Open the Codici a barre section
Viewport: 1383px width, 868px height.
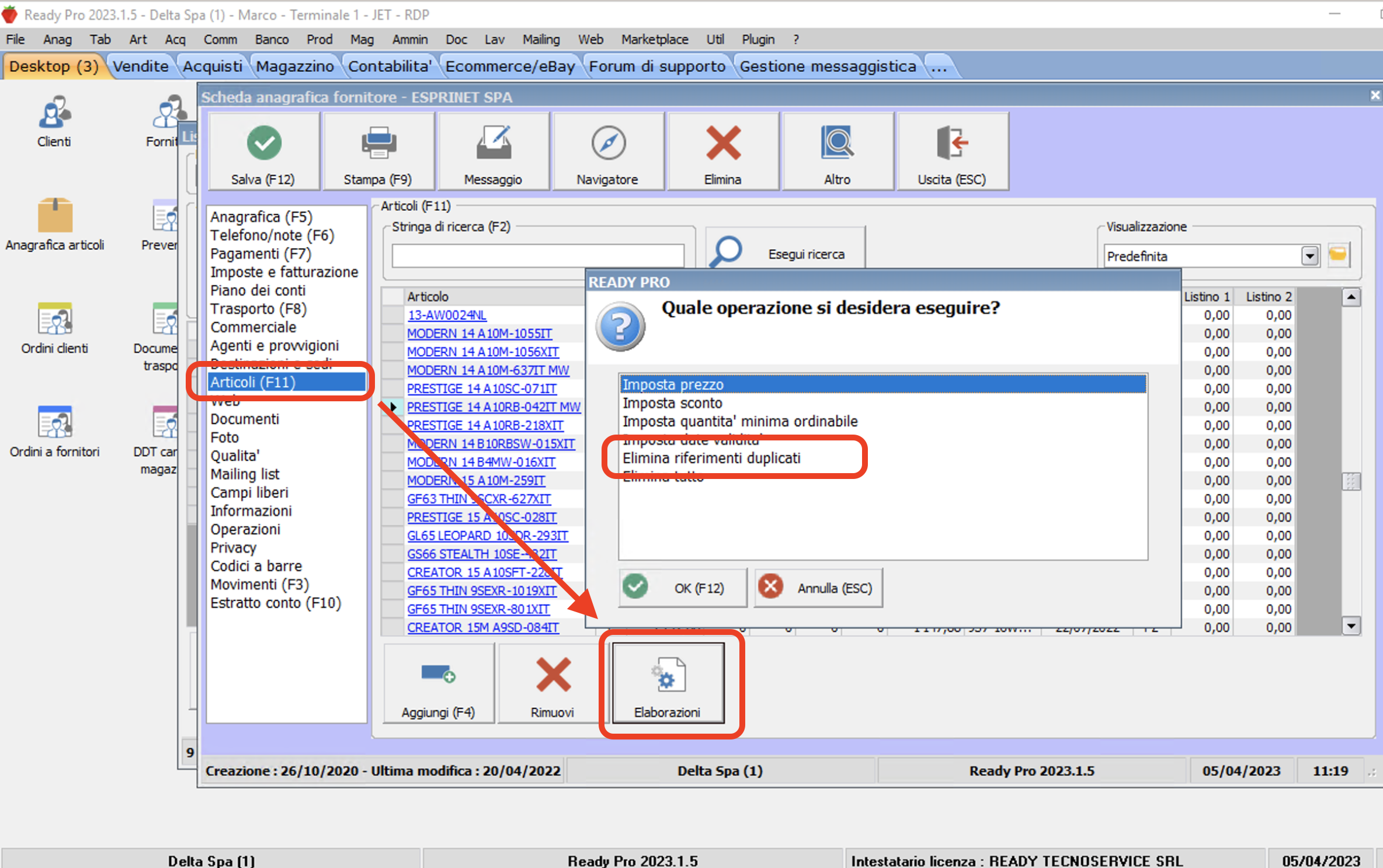[x=256, y=566]
